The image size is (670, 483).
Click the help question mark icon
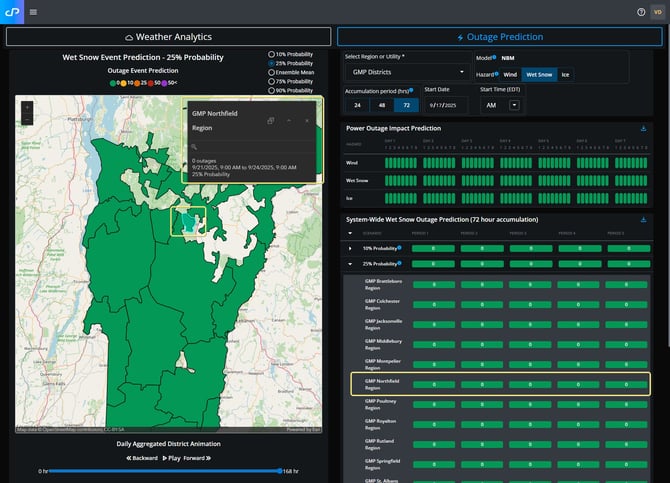click(x=641, y=12)
